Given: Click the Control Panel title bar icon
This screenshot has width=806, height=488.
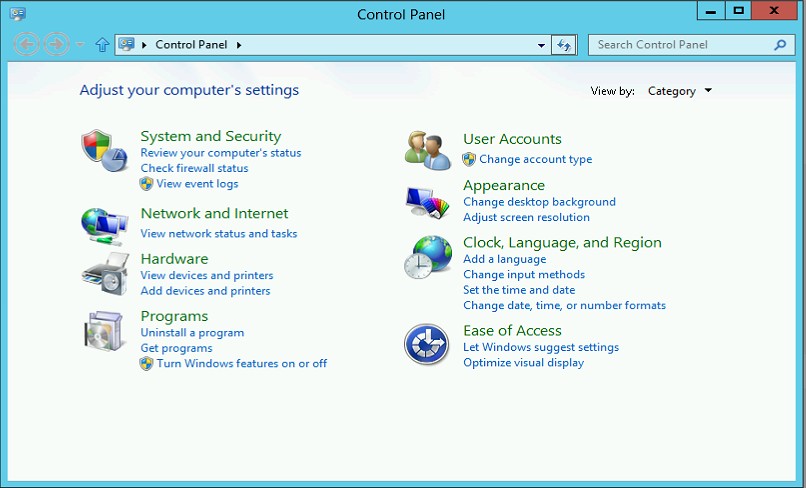Looking at the screenshot, I should point(17,14).
